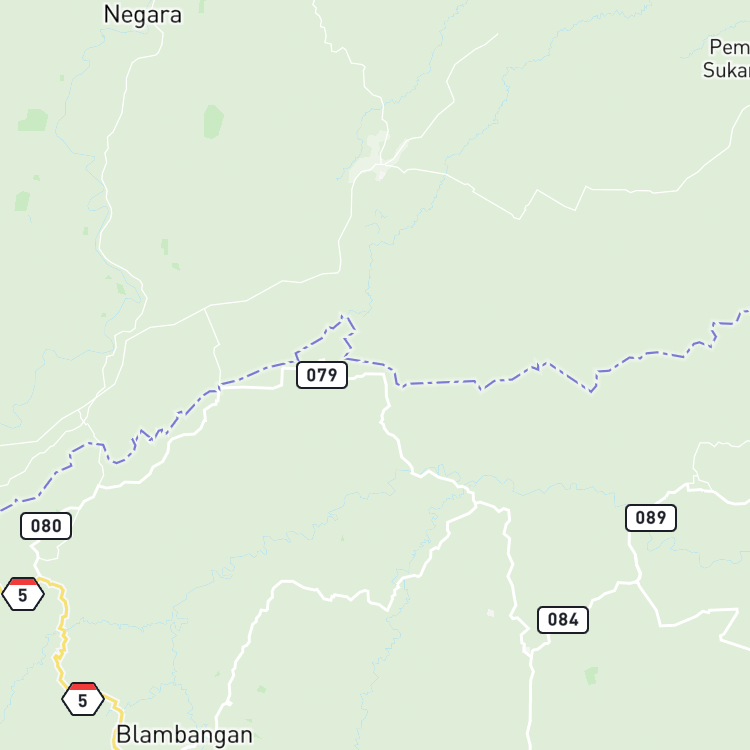The image size is (750, 750).
Task: Click the route 5 hexagon shield below 080
Action: tap(23, 594)
